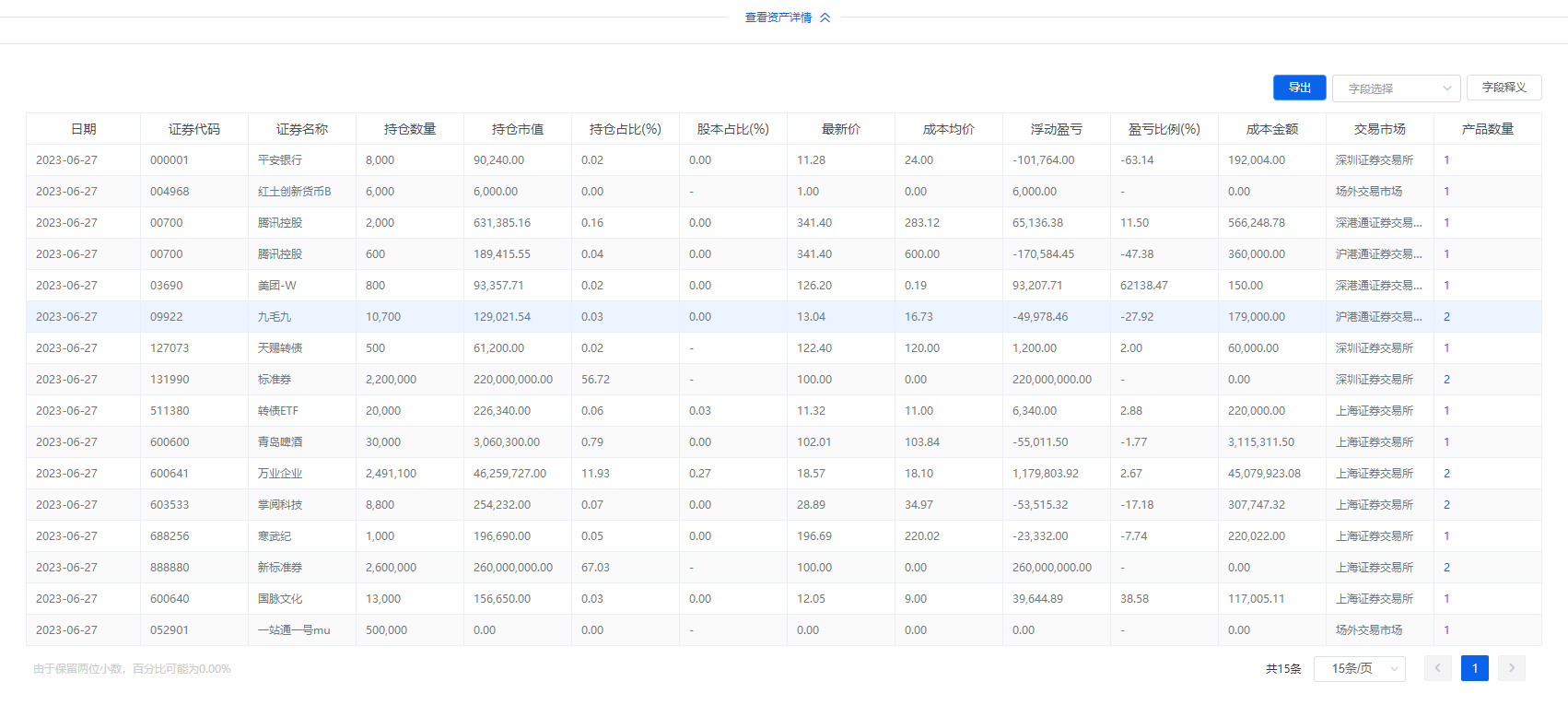This screenshot has width=1568, height=717.
Task: Select floating P&L -170,584.45 cell
Action: [1057, 254]
